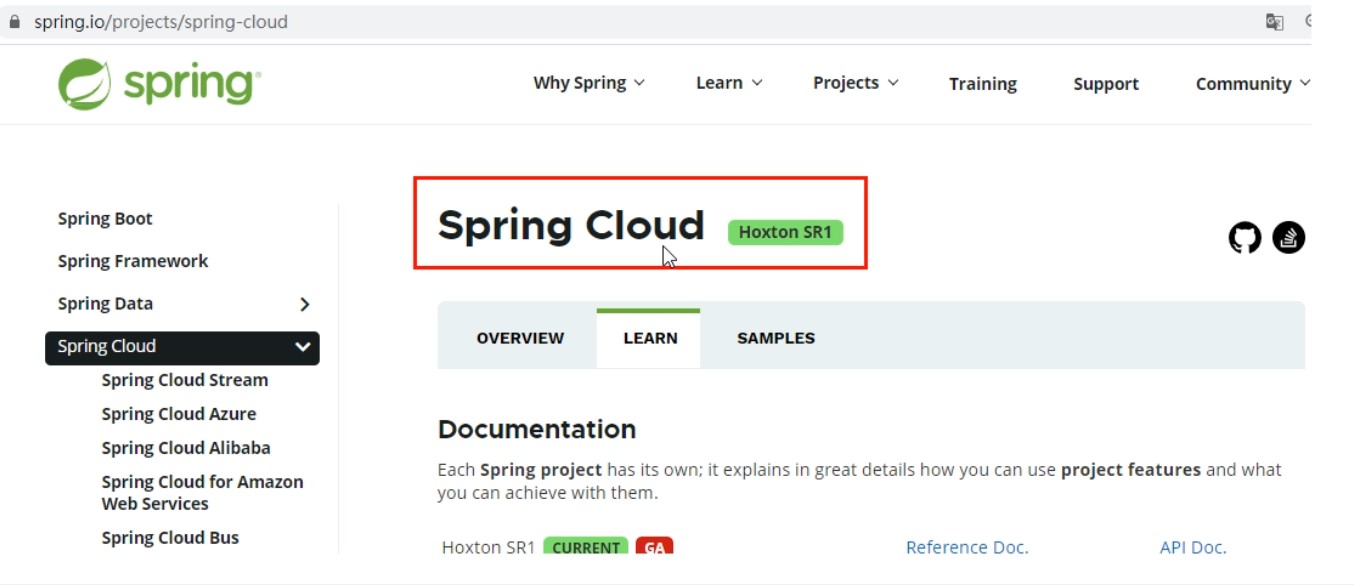Click the Documentation heading
1354x585 pixels.
(537, 429)
